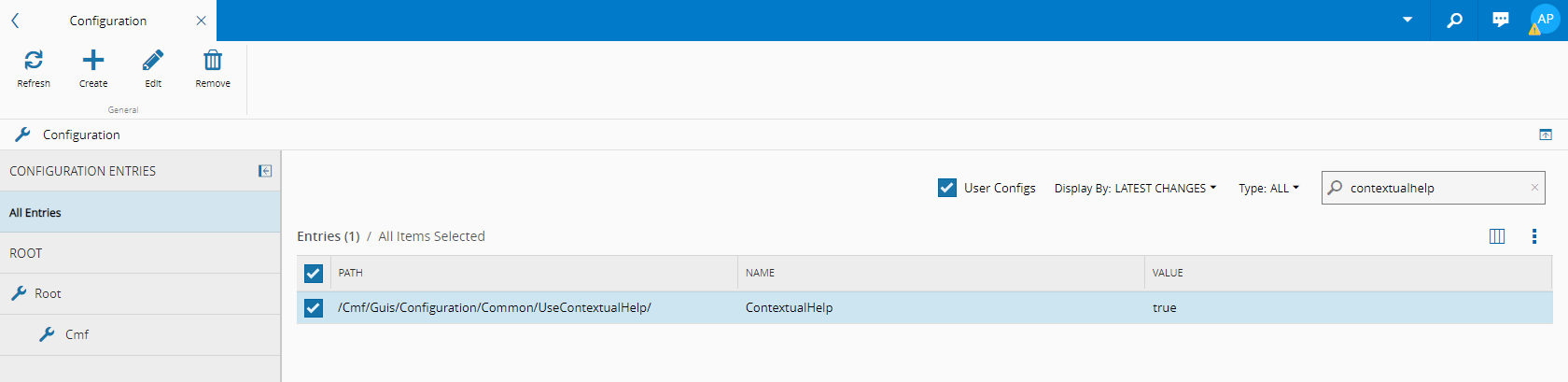Create a new configuration entry
Viewport: 1568px width, 382px height.
pos(93,62)
